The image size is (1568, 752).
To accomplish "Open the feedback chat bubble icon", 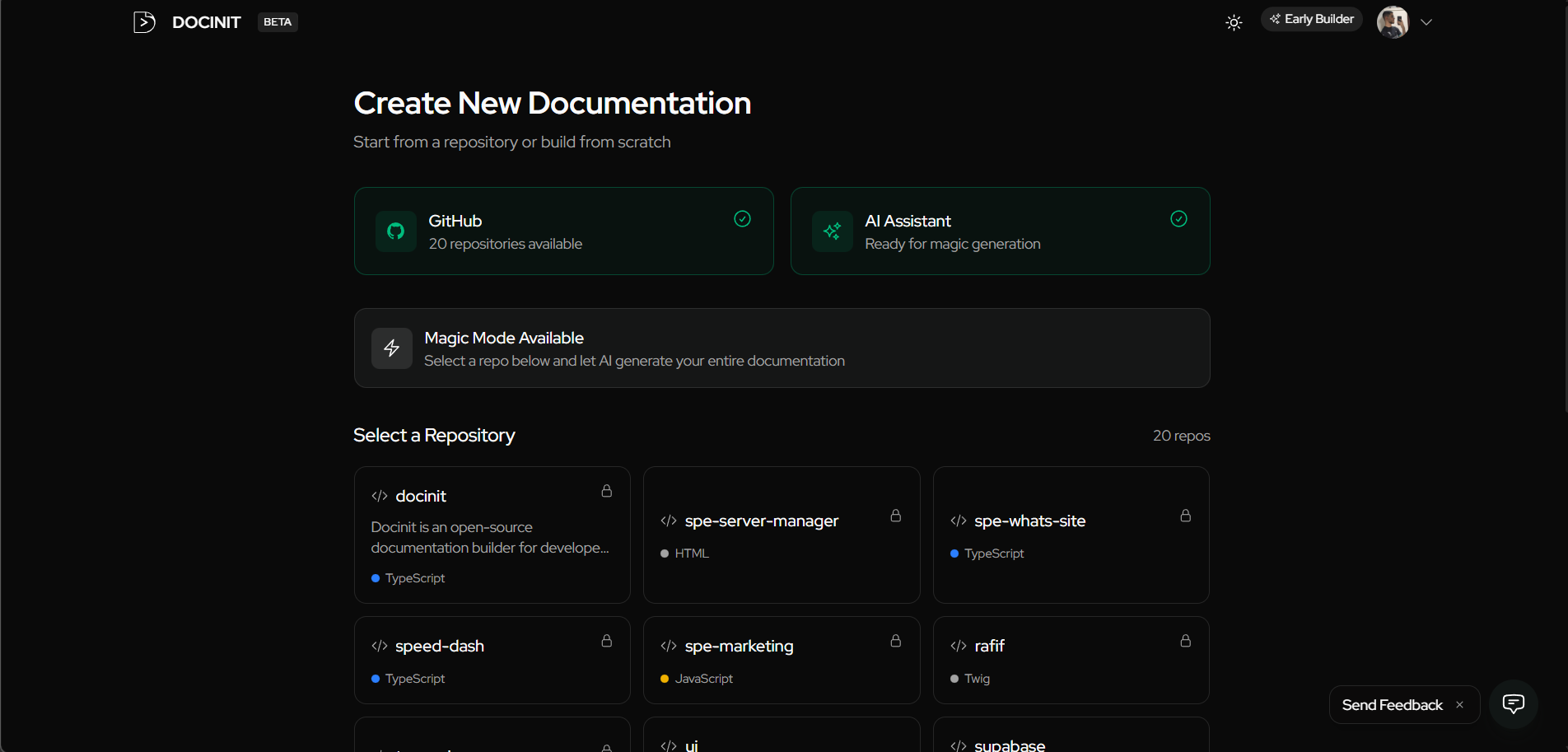I will click(1514, 703).
